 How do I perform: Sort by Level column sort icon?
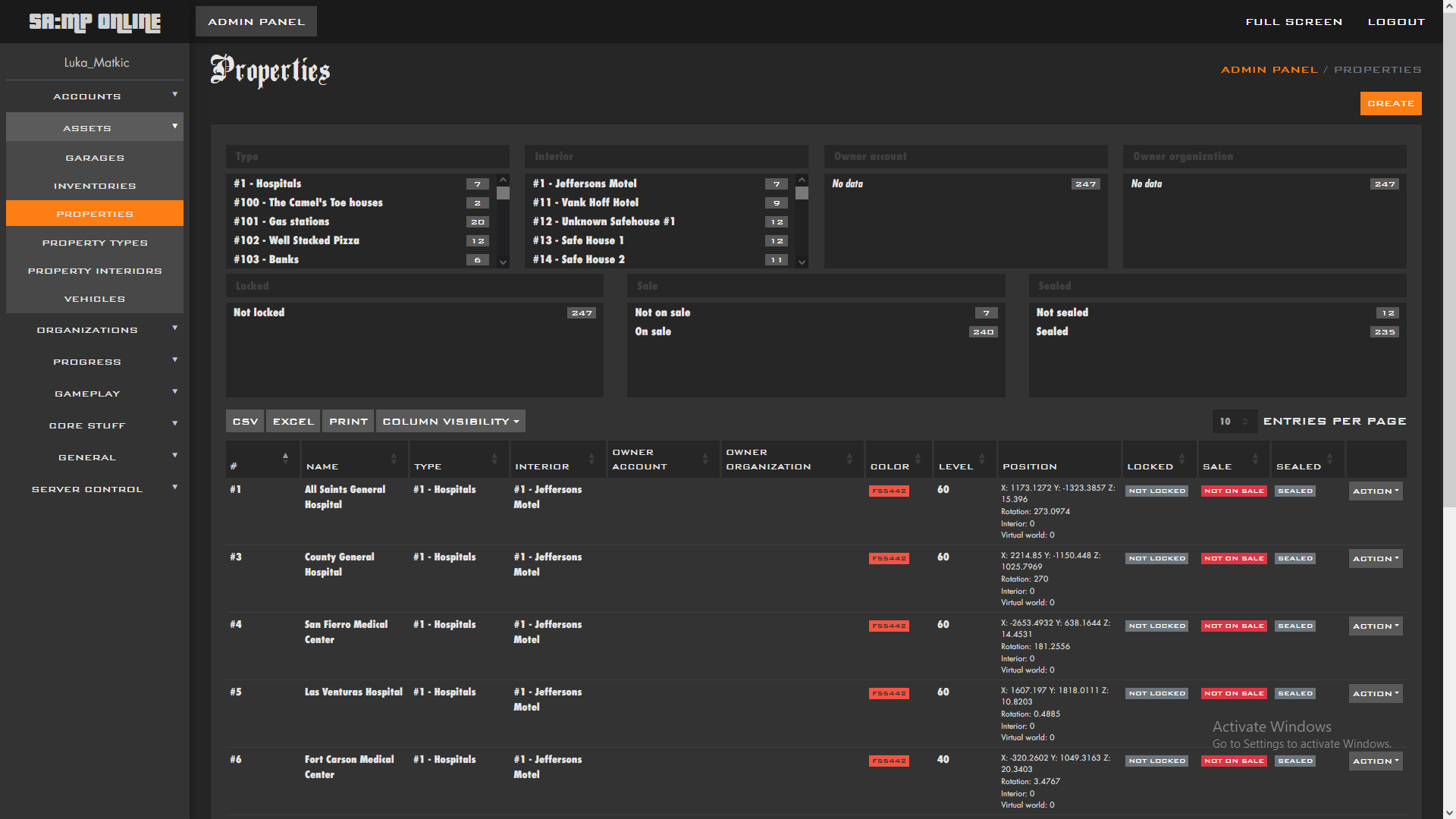coord(982,460)
